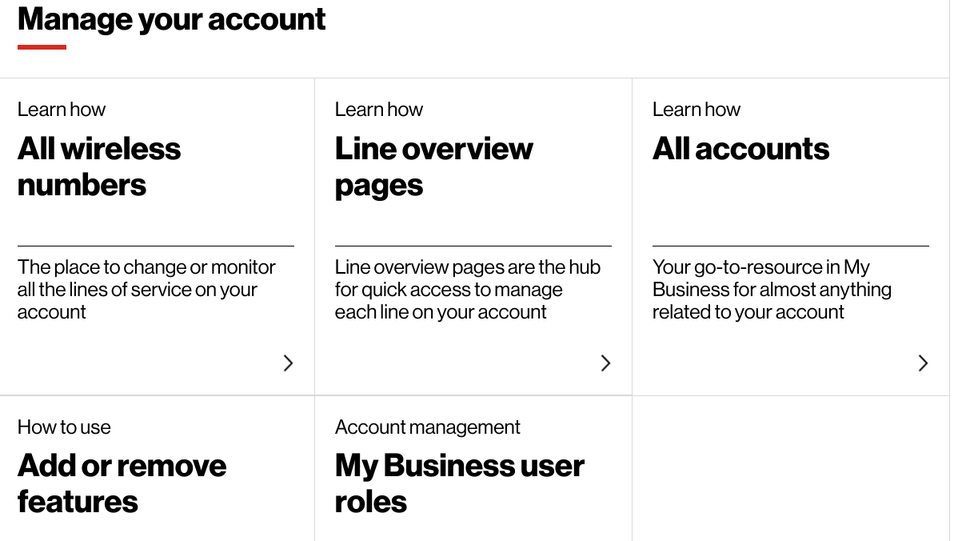Screen dimensions: 970x541
Task: Click the arrow icon in All wireless numbers card
Action: pos(288,363)
